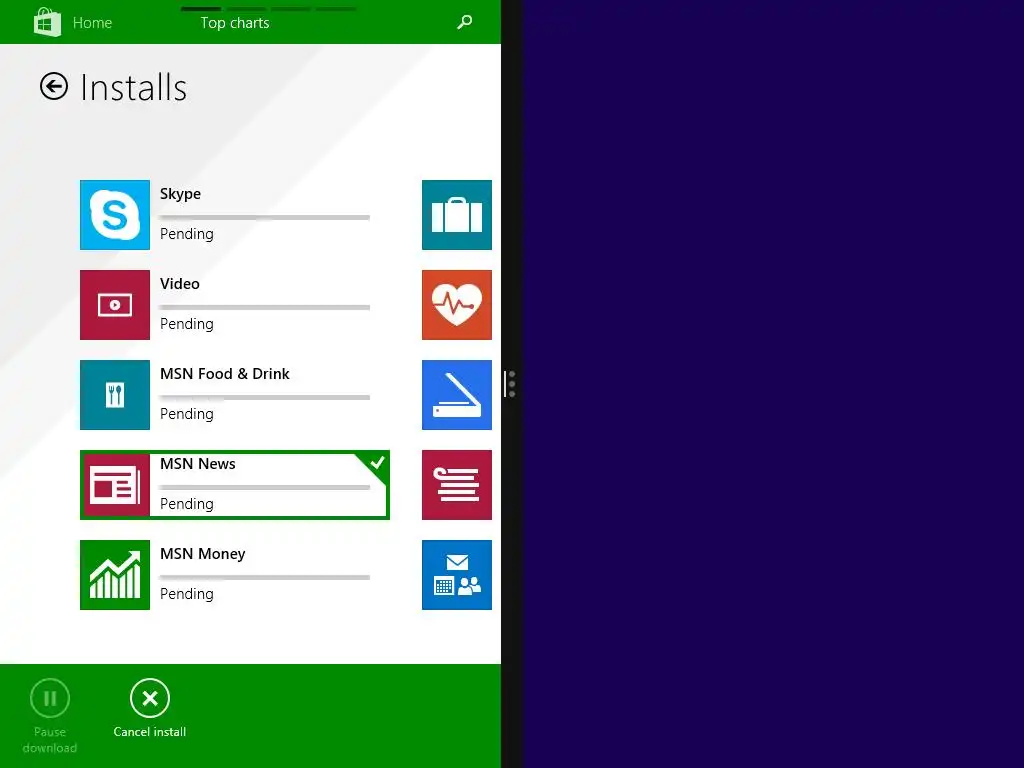Click the Pending status under Skype
The height and width of the screenshot is (768, 1024).
pyautogui.click(x=187, y=234)
